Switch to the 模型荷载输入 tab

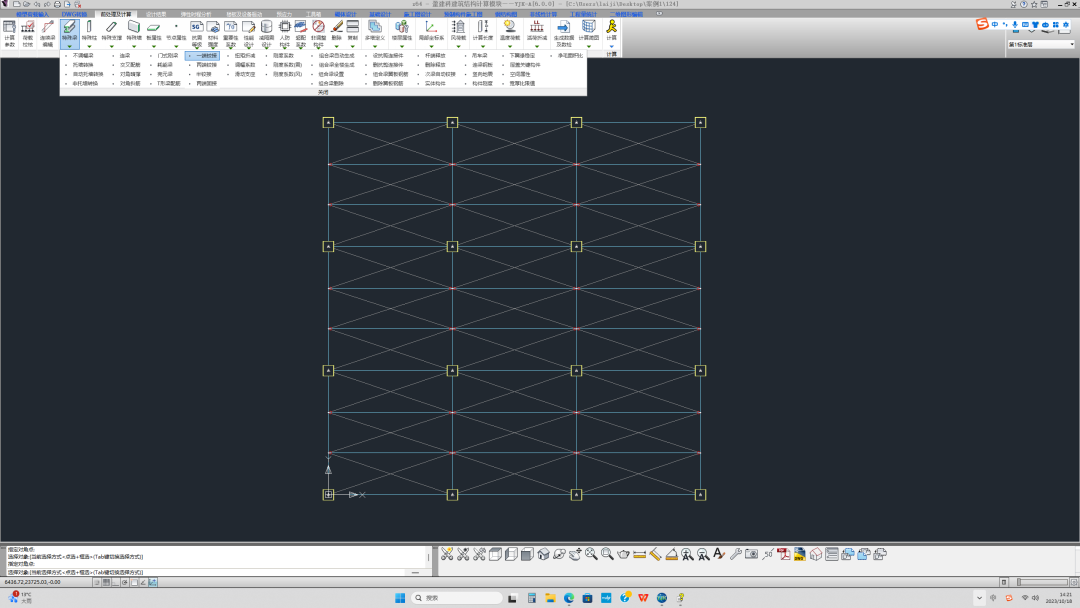(32, 14)
